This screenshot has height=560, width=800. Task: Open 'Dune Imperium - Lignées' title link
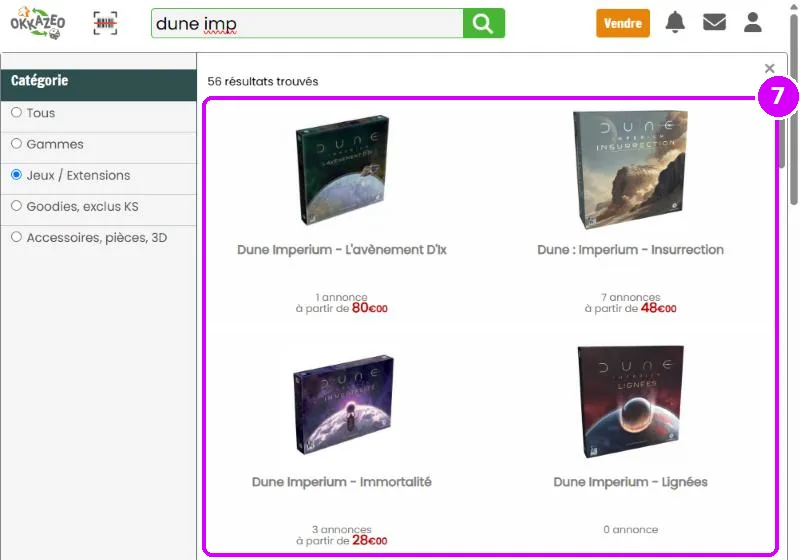[x=631, y=482]
